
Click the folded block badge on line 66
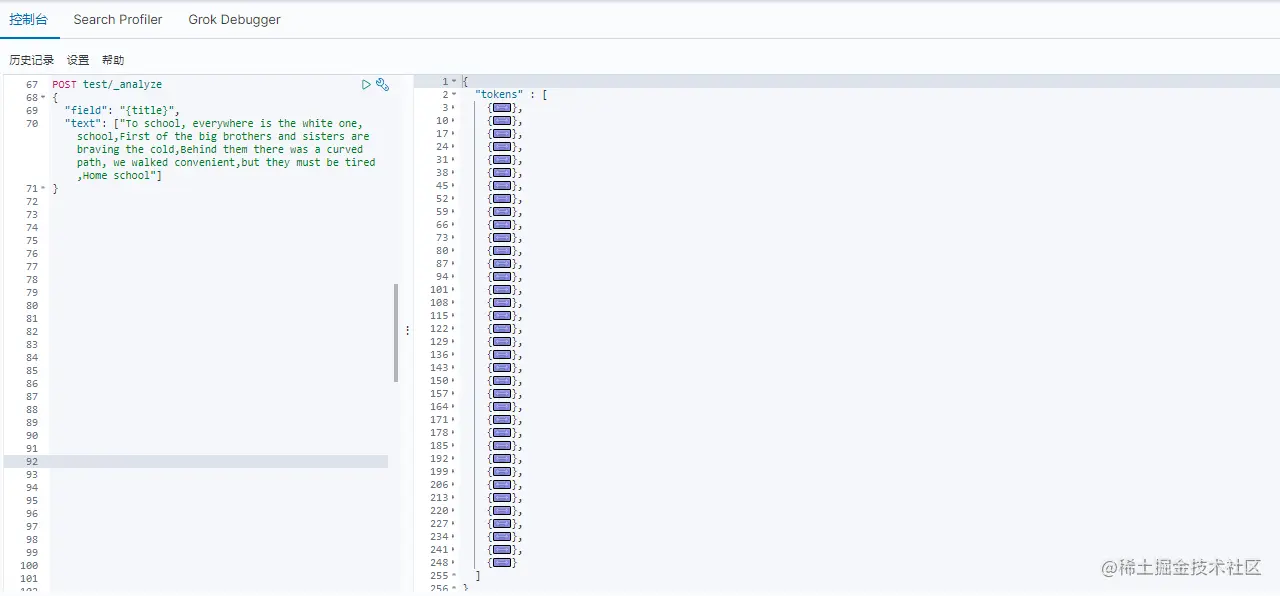click(x=502, y=225)
